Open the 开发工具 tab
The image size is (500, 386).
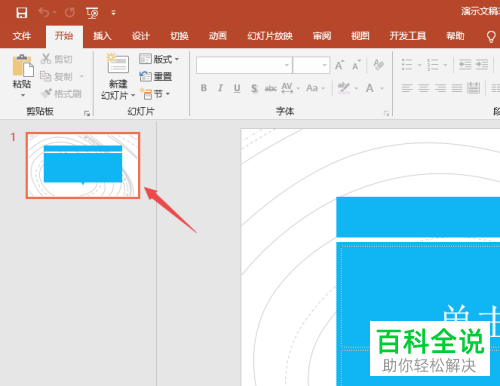coord(408,36)
